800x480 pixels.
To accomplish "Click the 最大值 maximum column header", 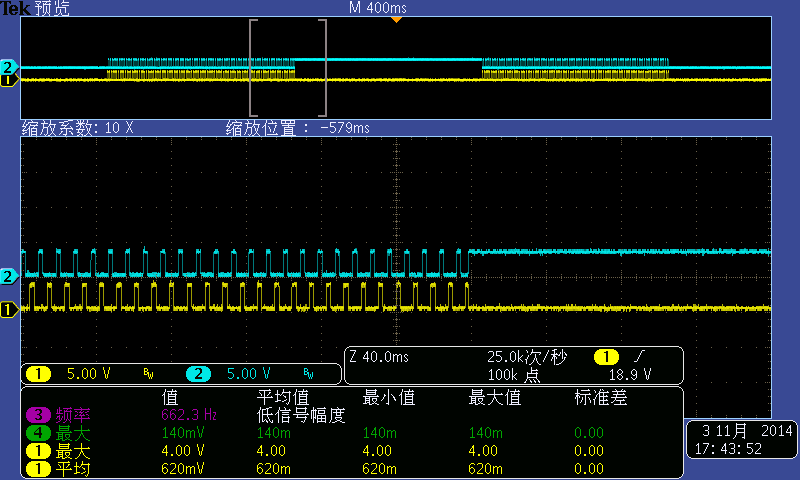I will coord(495,397).
